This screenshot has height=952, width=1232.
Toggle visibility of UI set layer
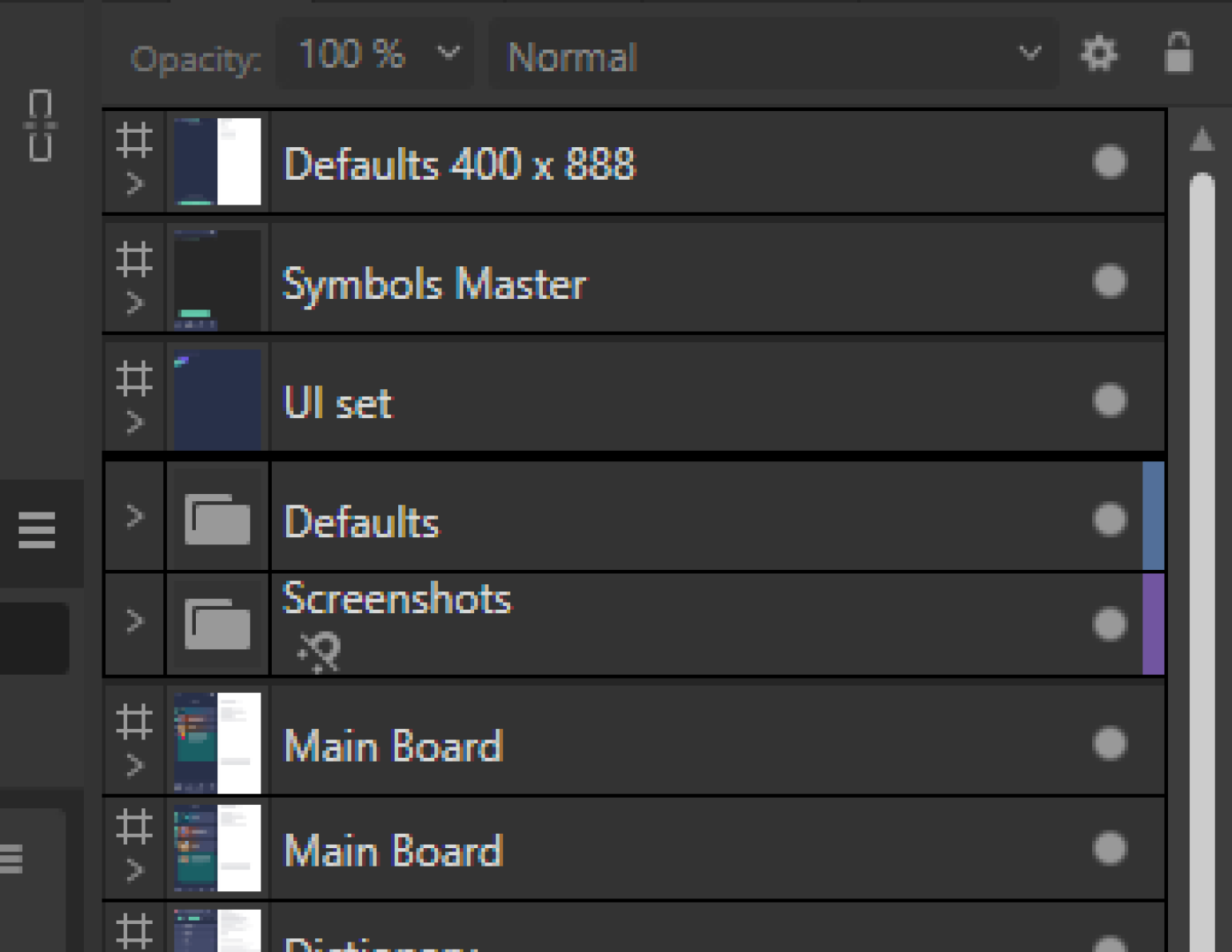pyautogui.click(x=1110, y=400)
